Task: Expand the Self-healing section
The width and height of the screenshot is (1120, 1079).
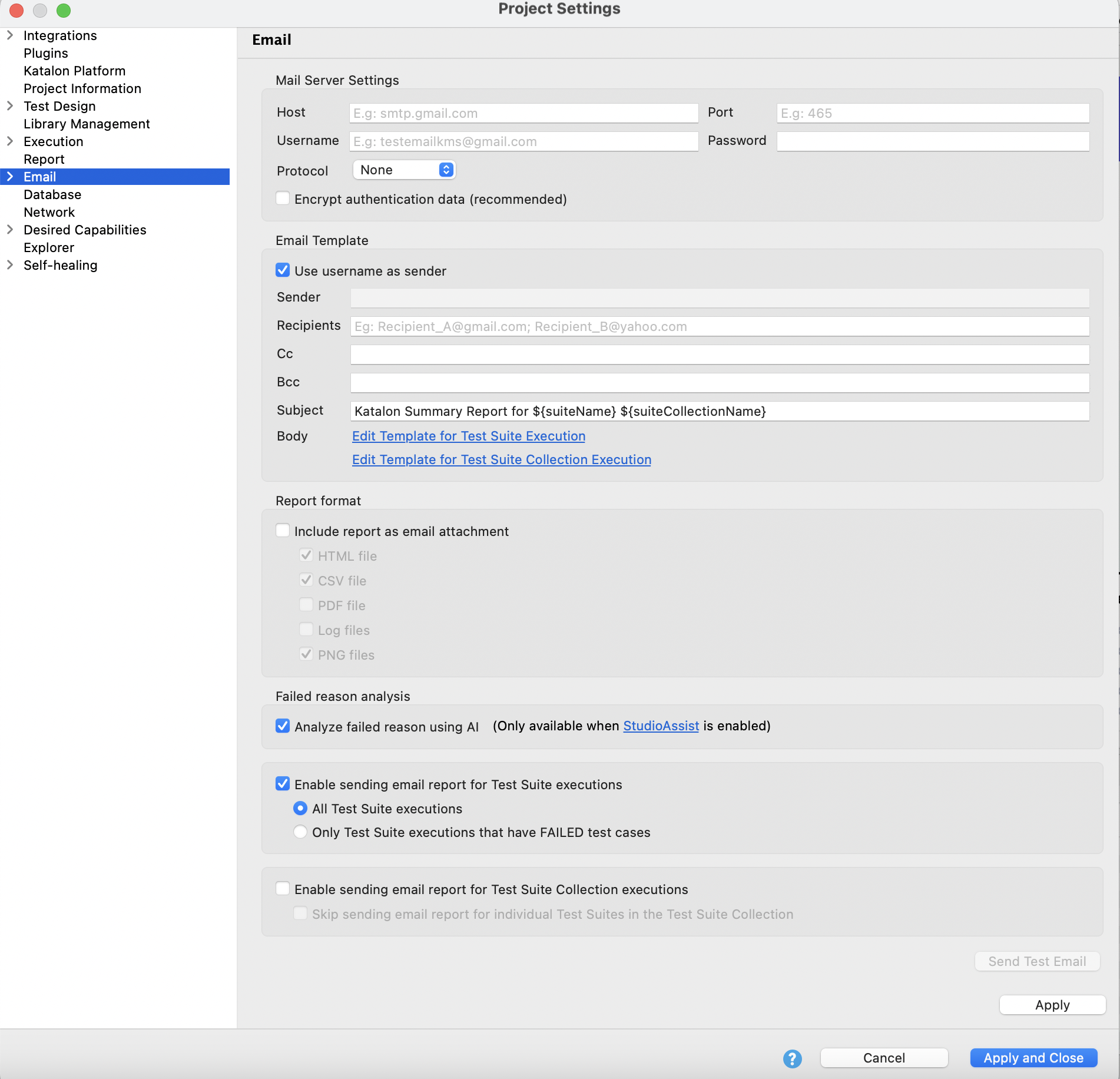Action: click(9, 265)
